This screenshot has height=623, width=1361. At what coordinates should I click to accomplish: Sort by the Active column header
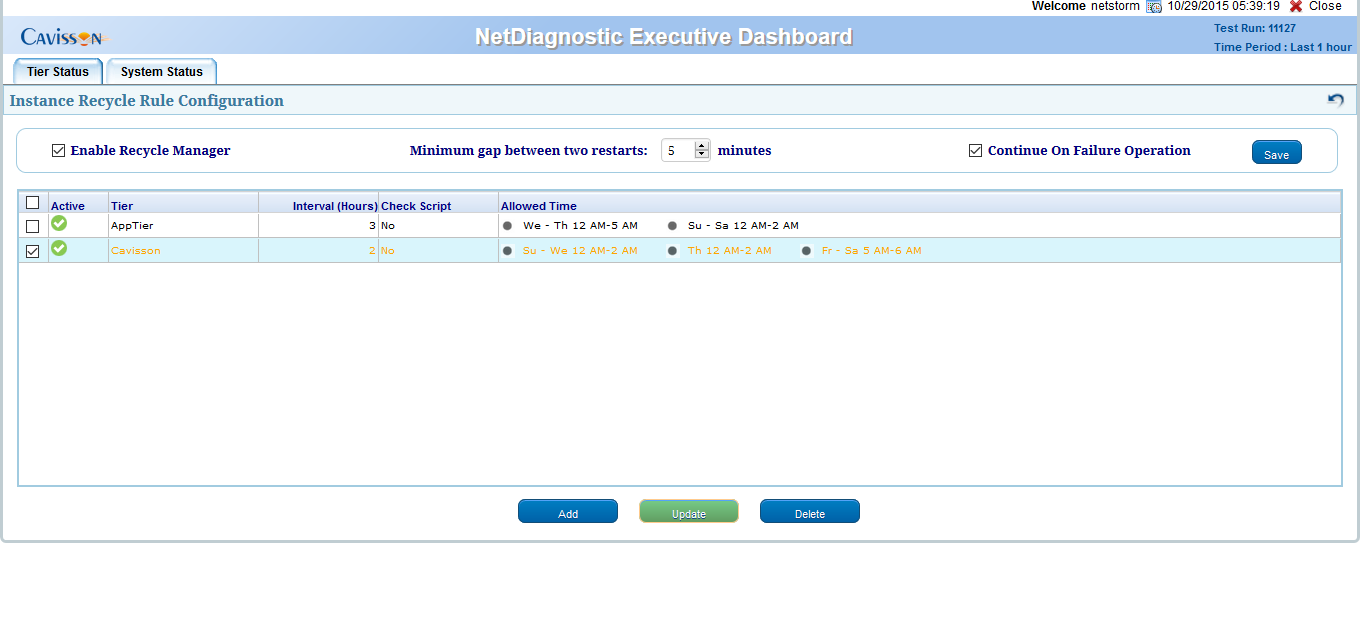pyautogui.click(x=68, y=206)
